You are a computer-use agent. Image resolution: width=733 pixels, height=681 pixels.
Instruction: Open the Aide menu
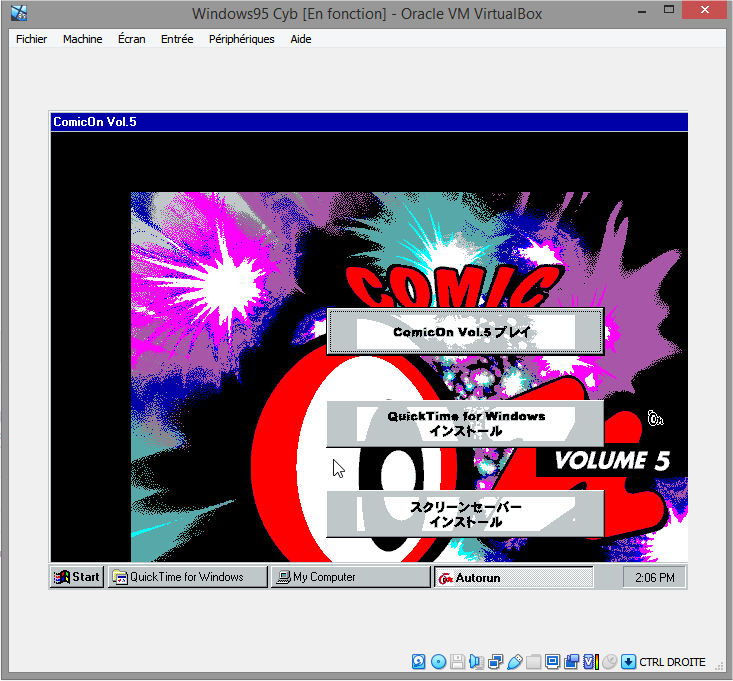point(301,39)
